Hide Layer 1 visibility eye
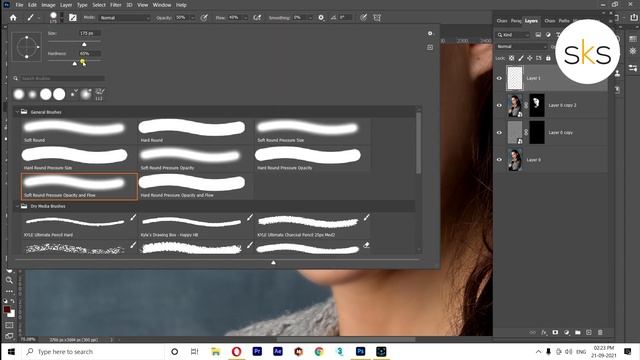 [499, 78]
